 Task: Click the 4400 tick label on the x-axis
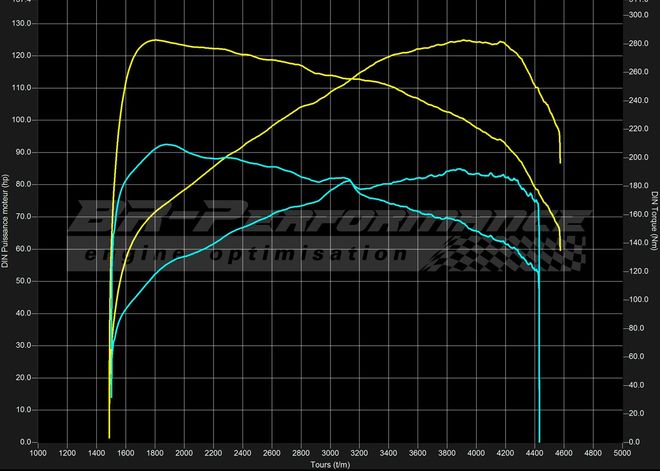click(533, 454)
